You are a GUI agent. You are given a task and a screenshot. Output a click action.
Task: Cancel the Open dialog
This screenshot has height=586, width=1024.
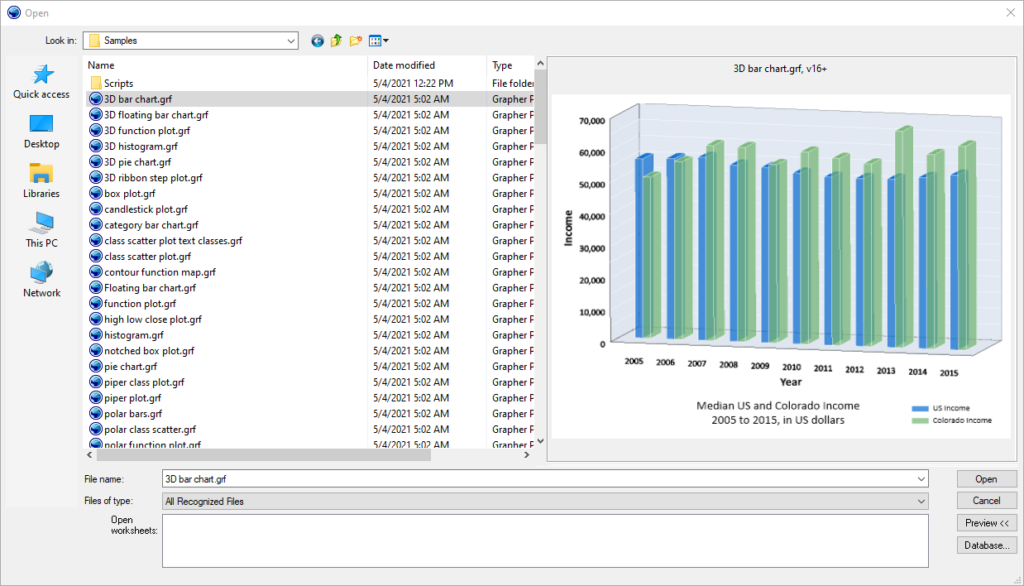click(x=986, y=501)
